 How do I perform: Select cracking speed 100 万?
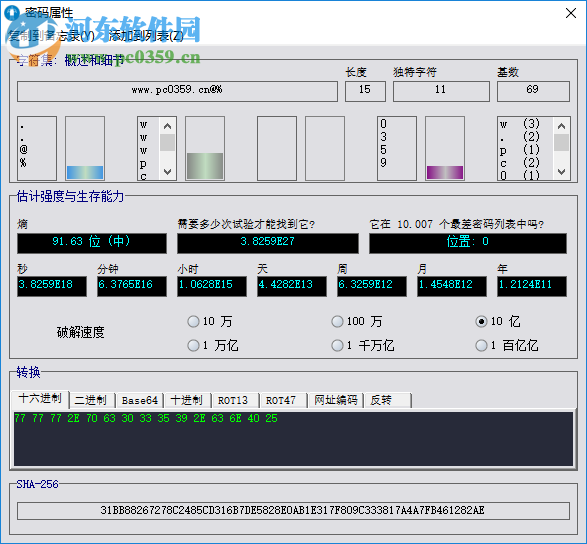click(x=357, y=321)
